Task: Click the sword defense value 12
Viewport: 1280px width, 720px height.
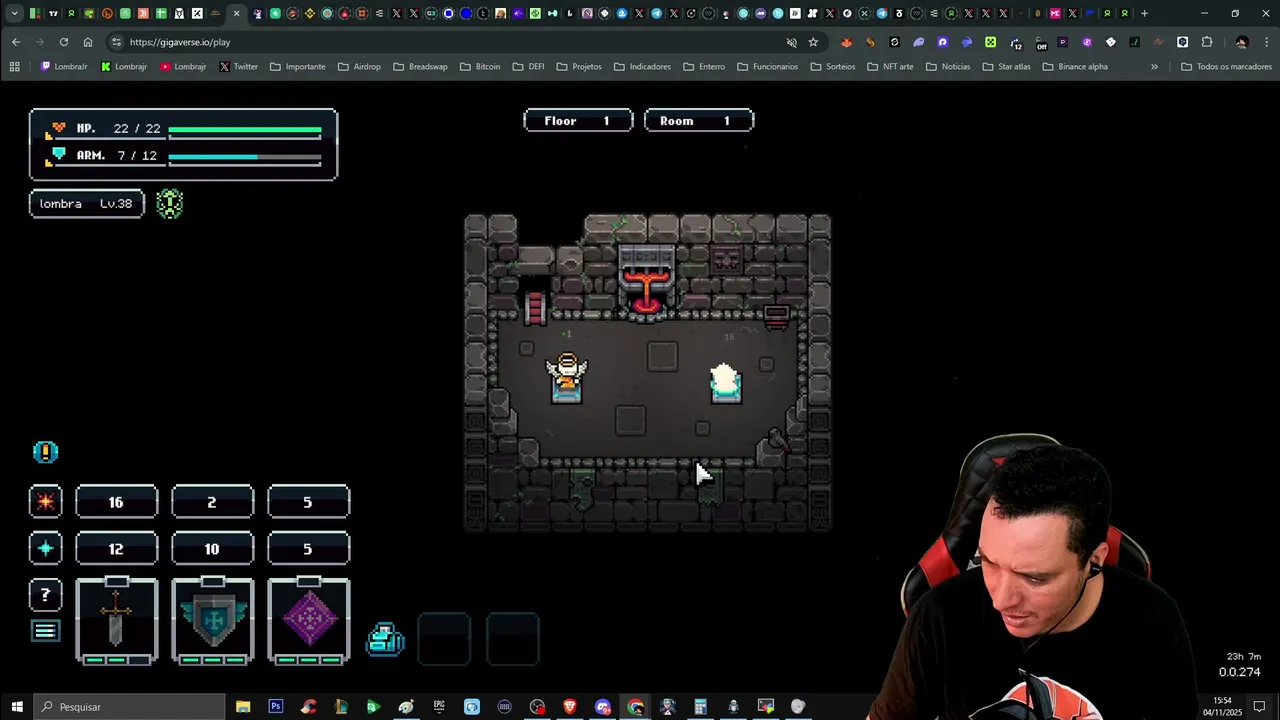Action: (x=116, y=549)
